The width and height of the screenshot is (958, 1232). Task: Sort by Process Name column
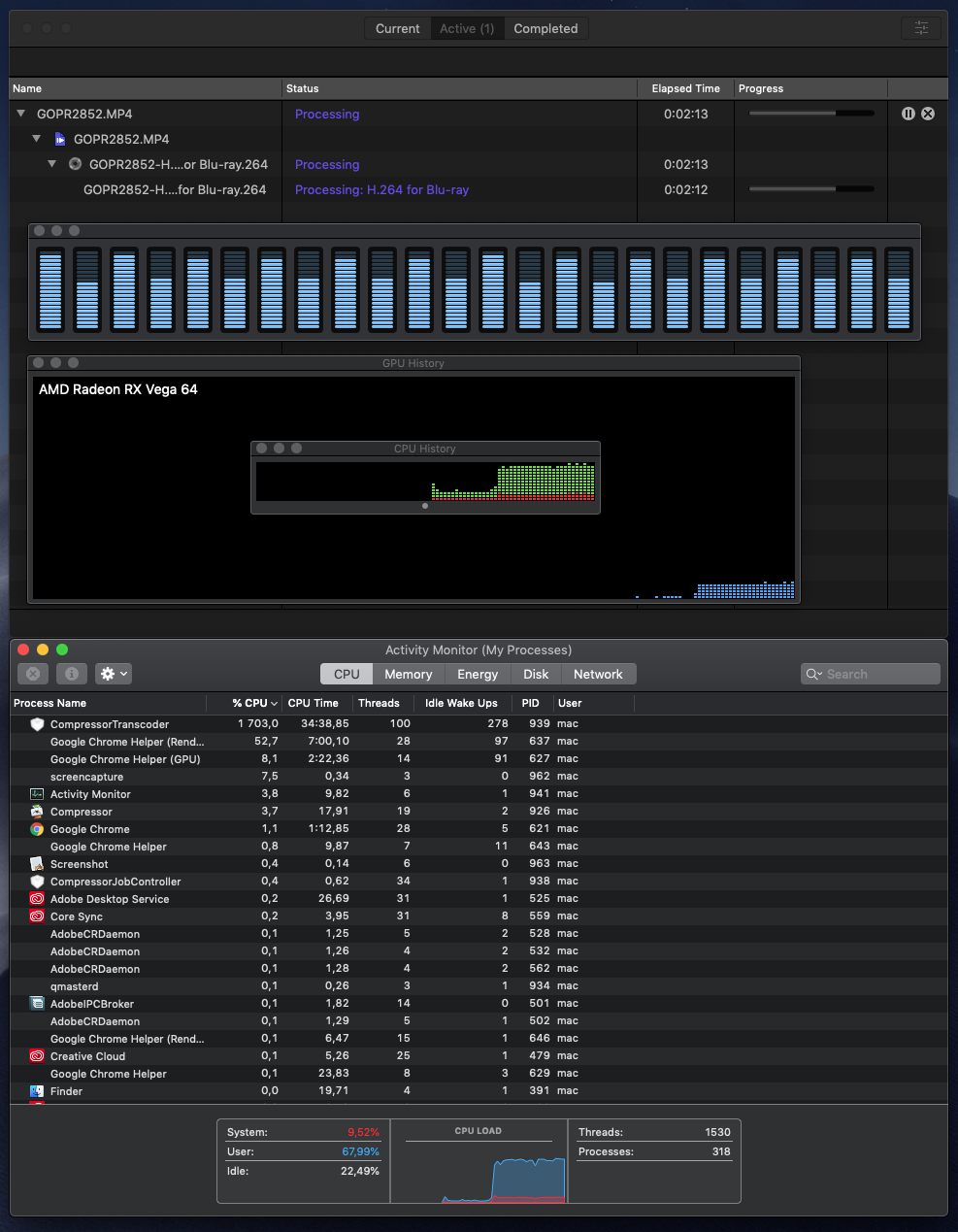(x=109, y=703)
